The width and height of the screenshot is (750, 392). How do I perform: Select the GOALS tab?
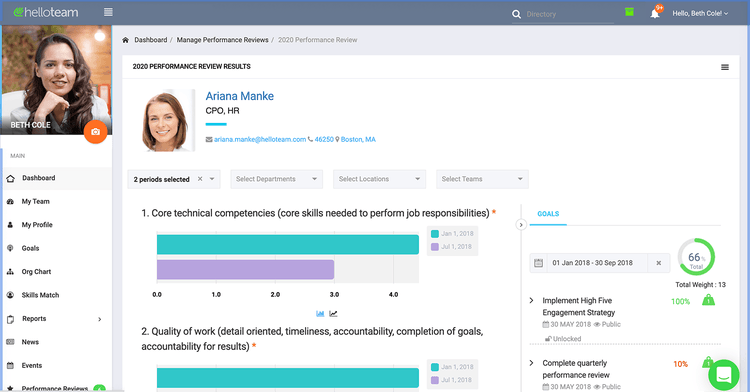click(548, 214)
